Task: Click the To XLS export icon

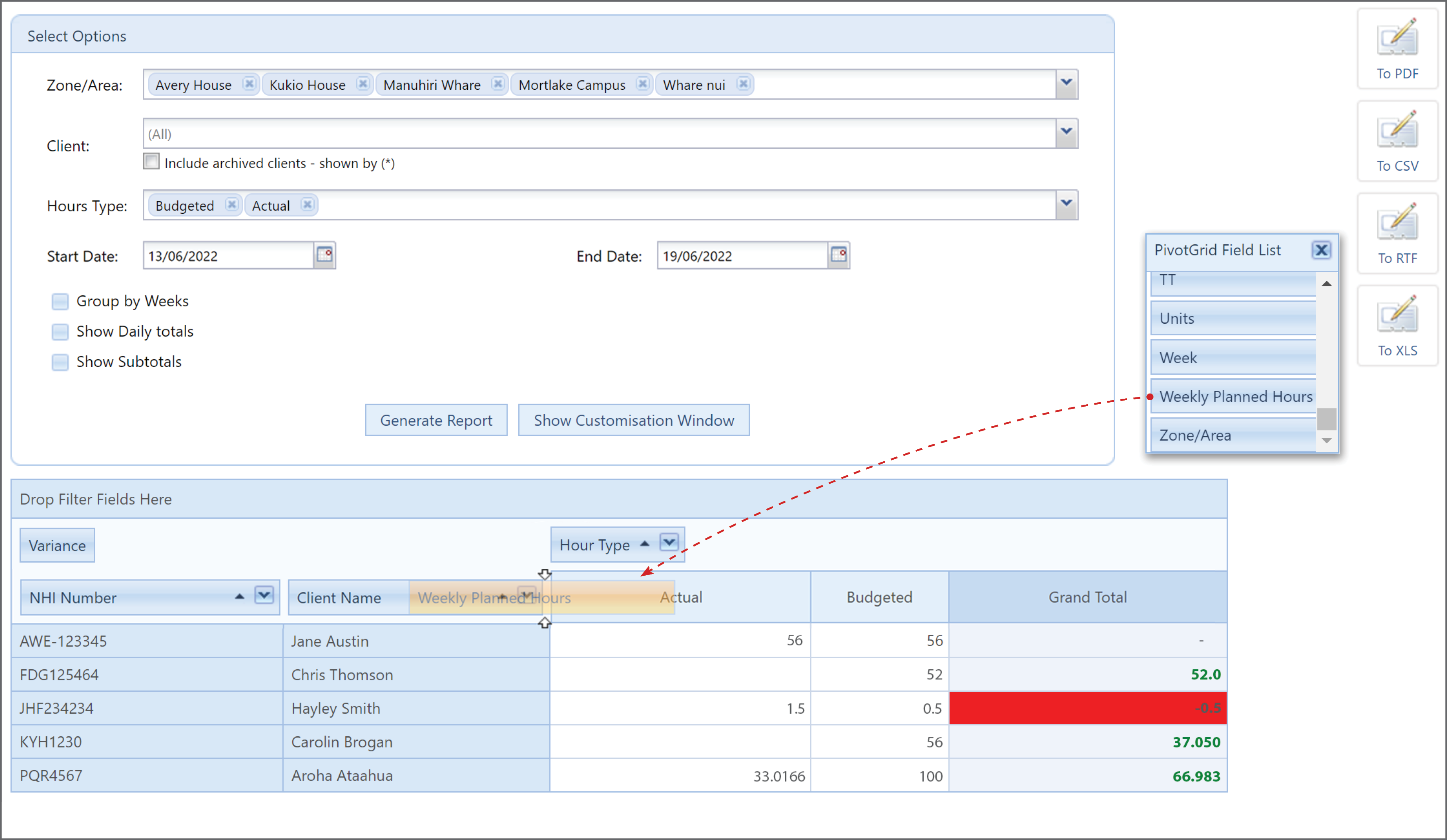Action: click(1397, 315)
